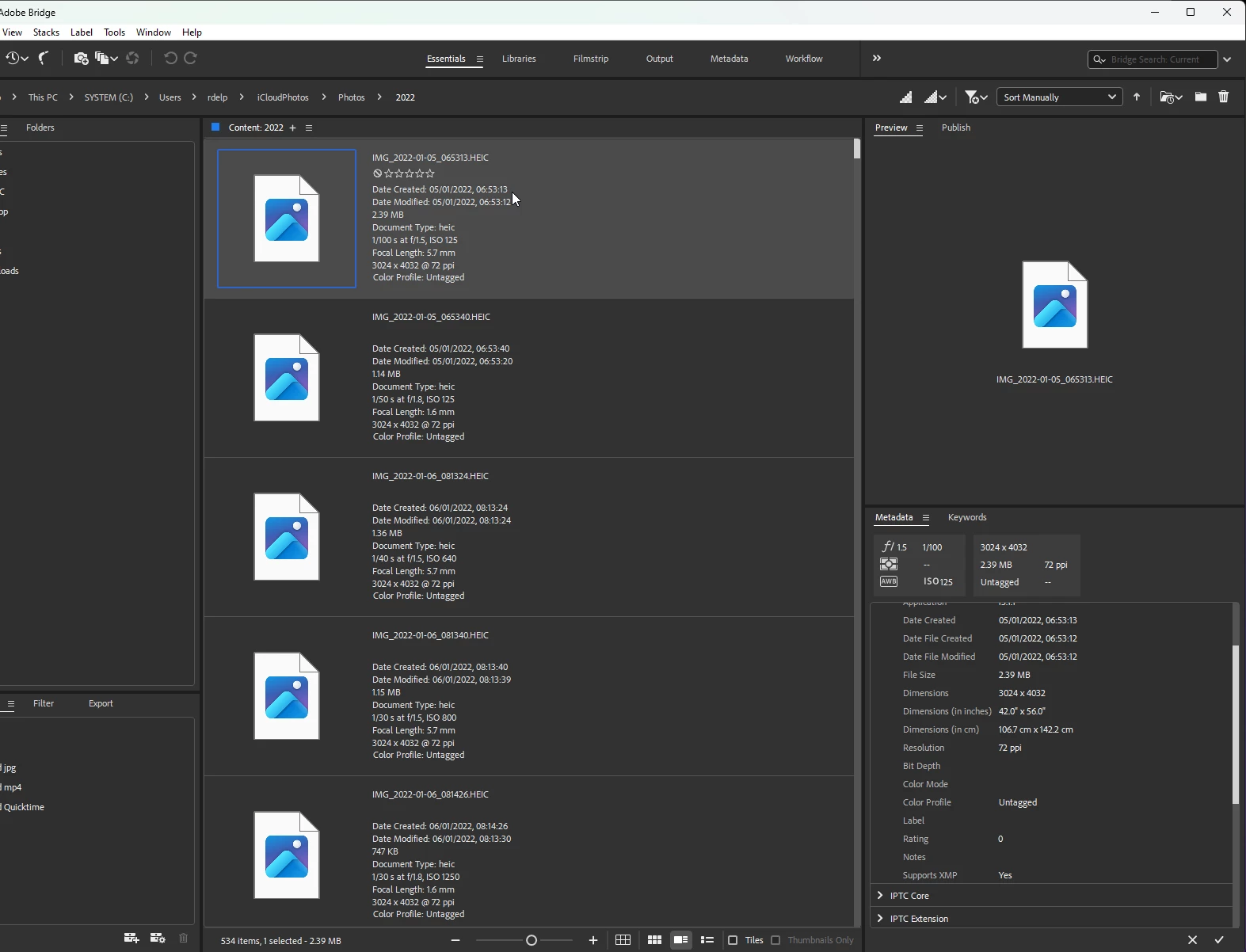Open the Help menu
Image resolution: width=1246 pixels, height=952 pixels.
point(192,32)
